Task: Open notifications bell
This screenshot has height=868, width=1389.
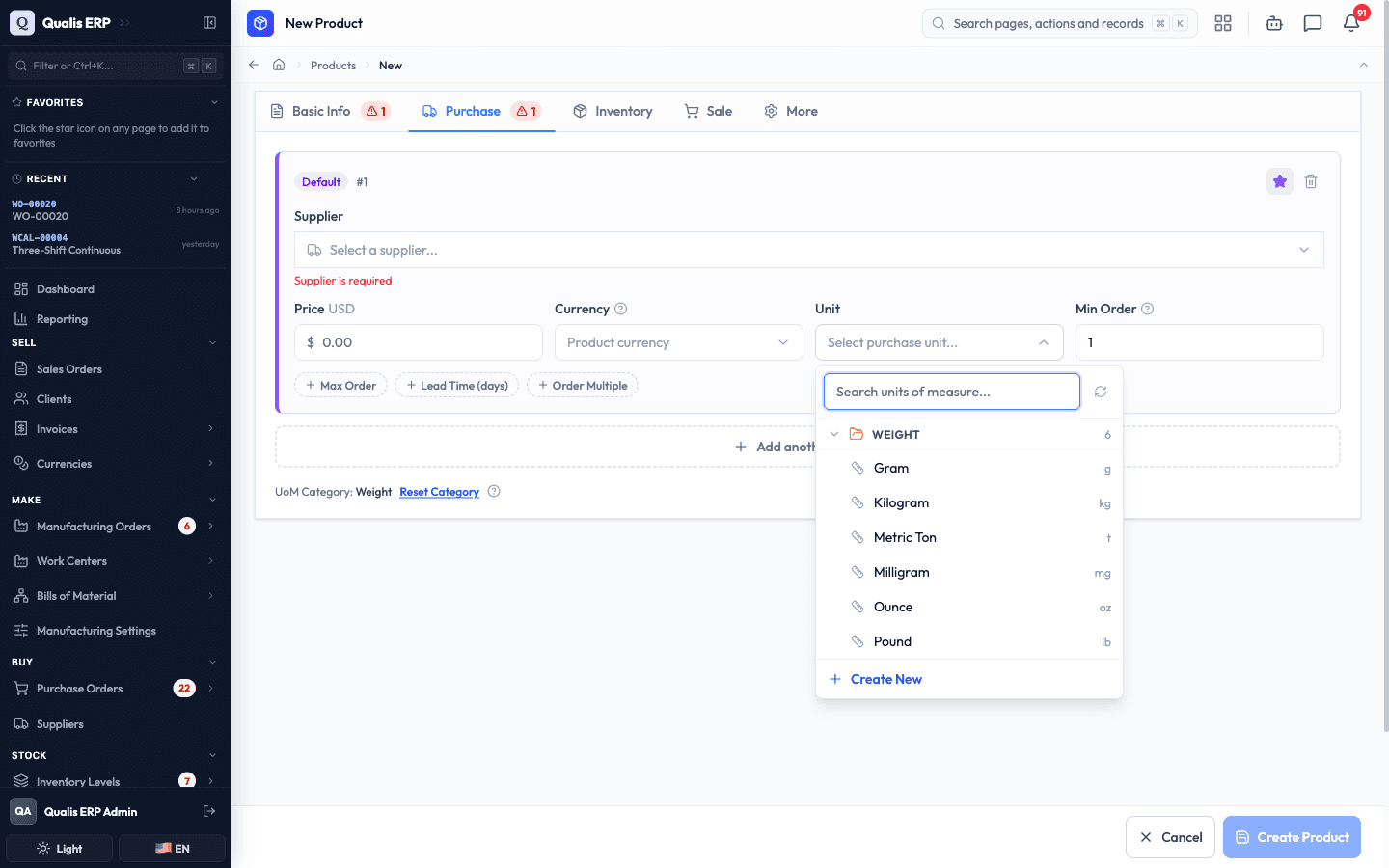Action: pos(1351,23)
